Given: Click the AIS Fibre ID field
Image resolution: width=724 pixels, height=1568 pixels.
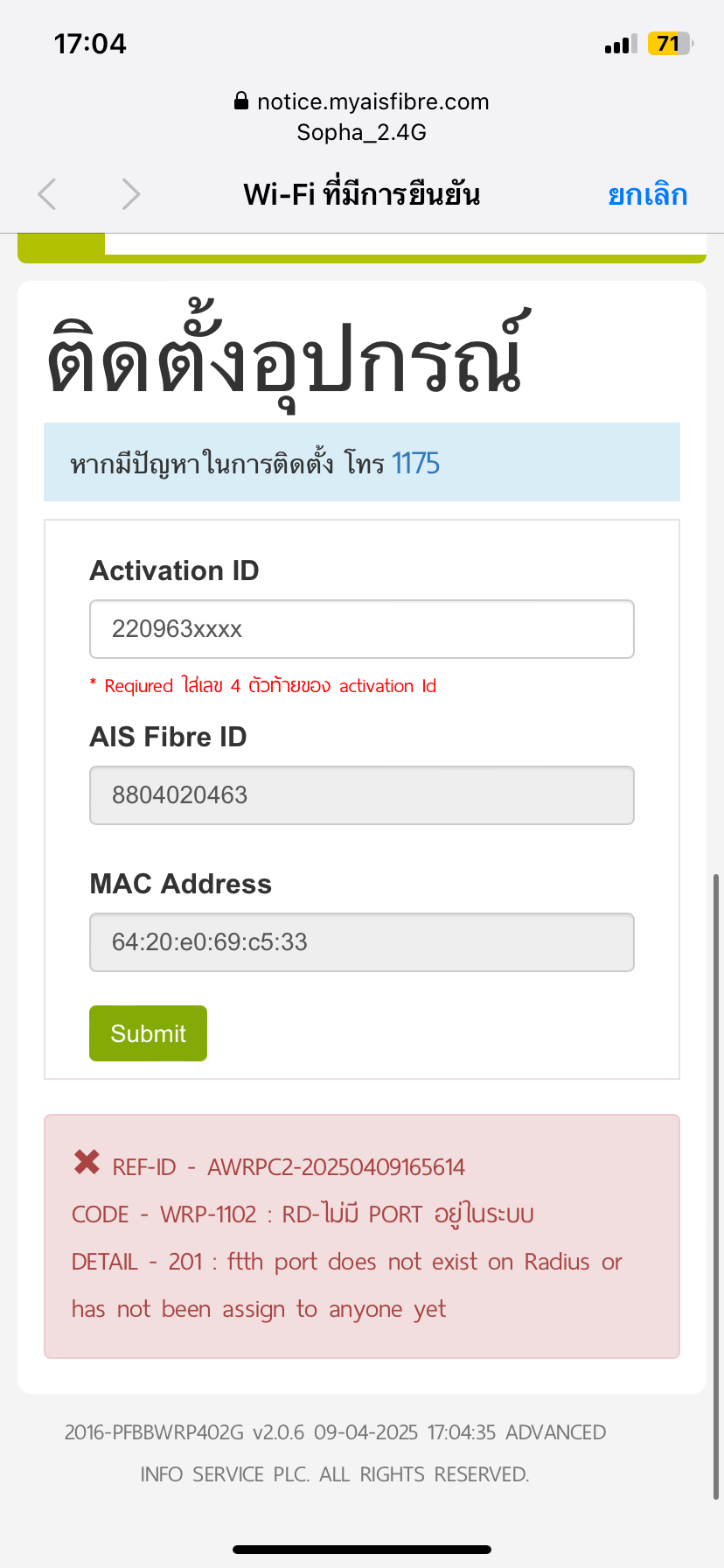Looking at the screenshot, I should point(362,795).
